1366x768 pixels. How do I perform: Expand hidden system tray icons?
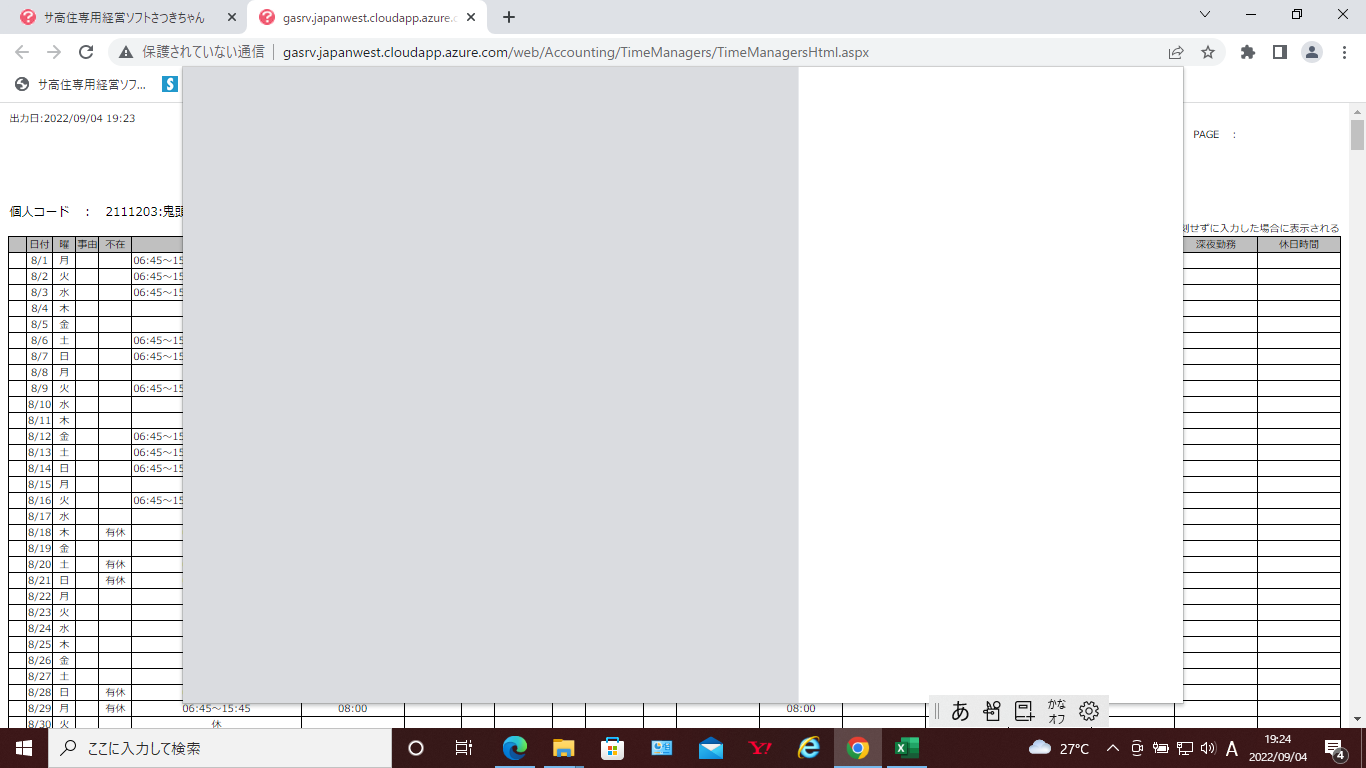pyautogui.click(x=1112, y=748)
